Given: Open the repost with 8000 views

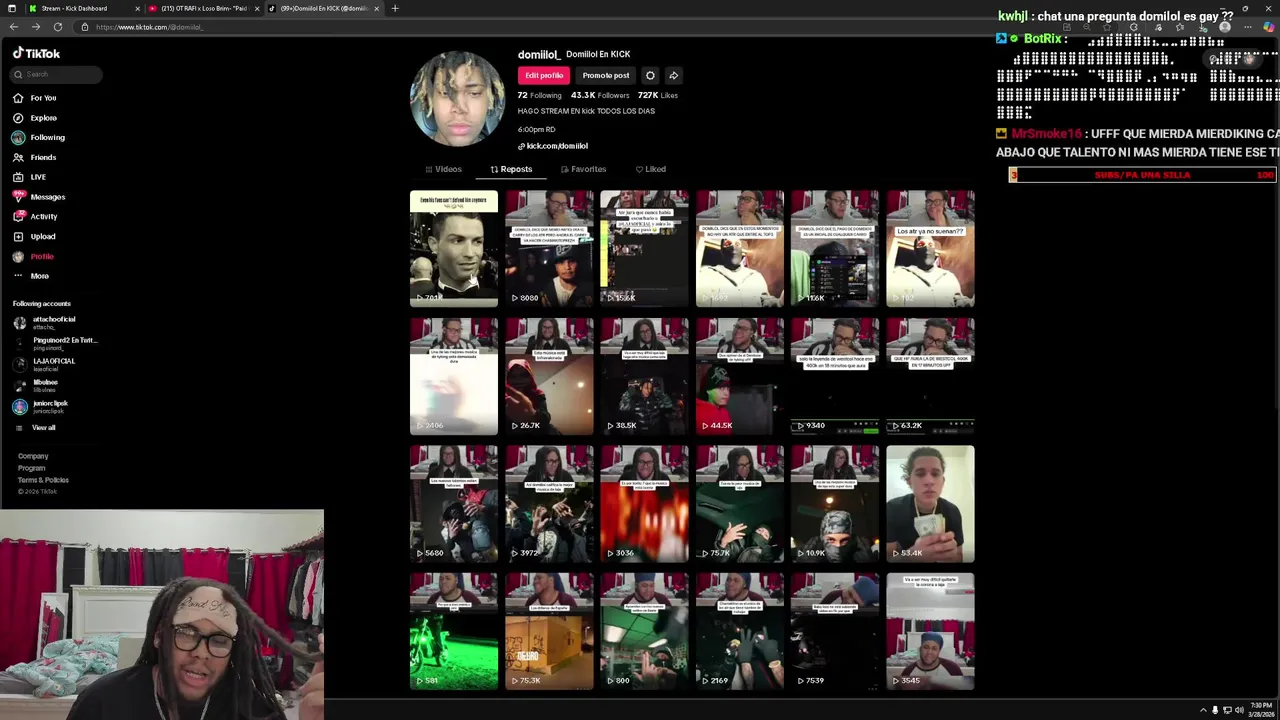Looking at the screenshot, I should pos(549,248).
